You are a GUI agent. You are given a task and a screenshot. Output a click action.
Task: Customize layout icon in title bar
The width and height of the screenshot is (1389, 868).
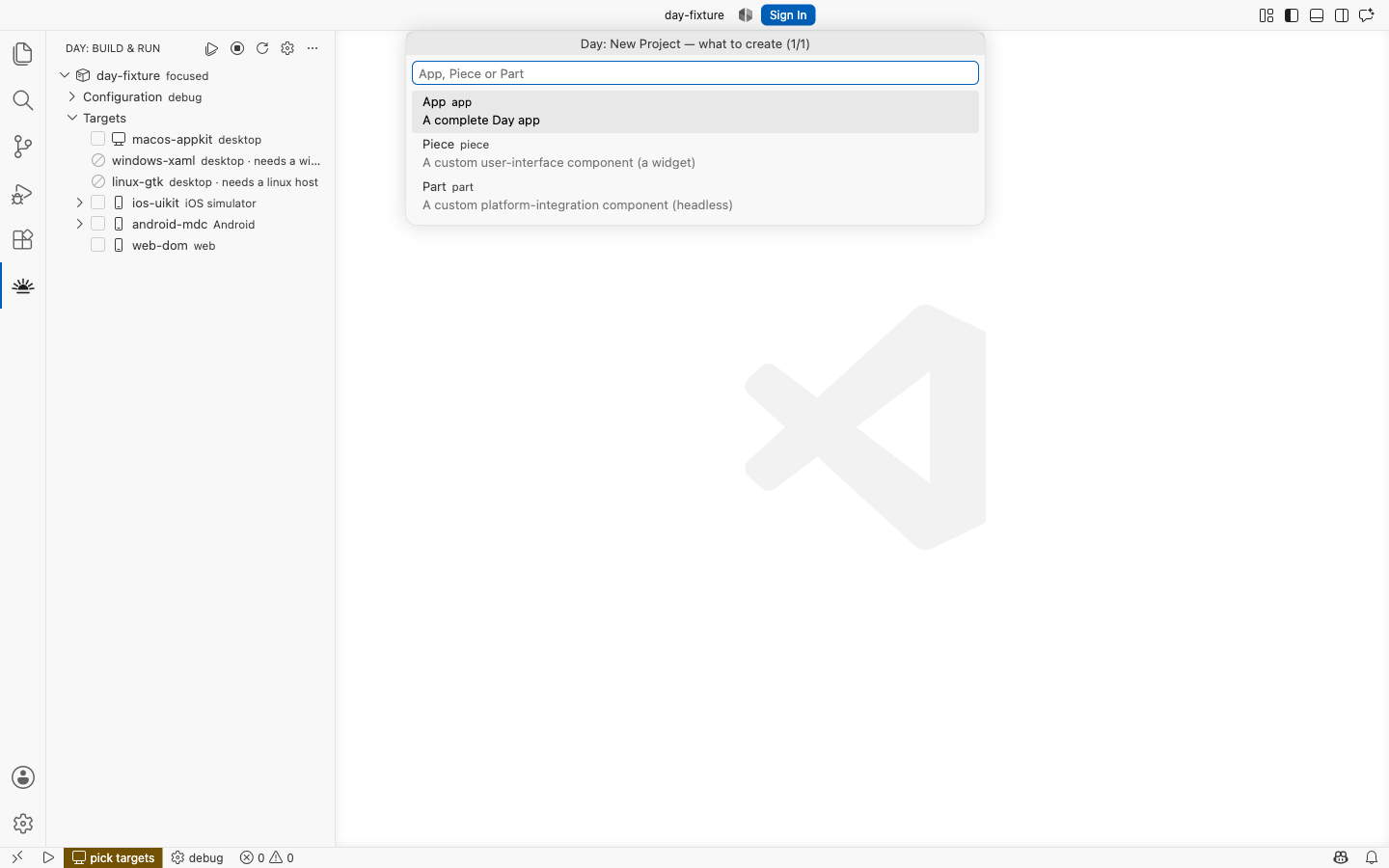(1266, 15)
